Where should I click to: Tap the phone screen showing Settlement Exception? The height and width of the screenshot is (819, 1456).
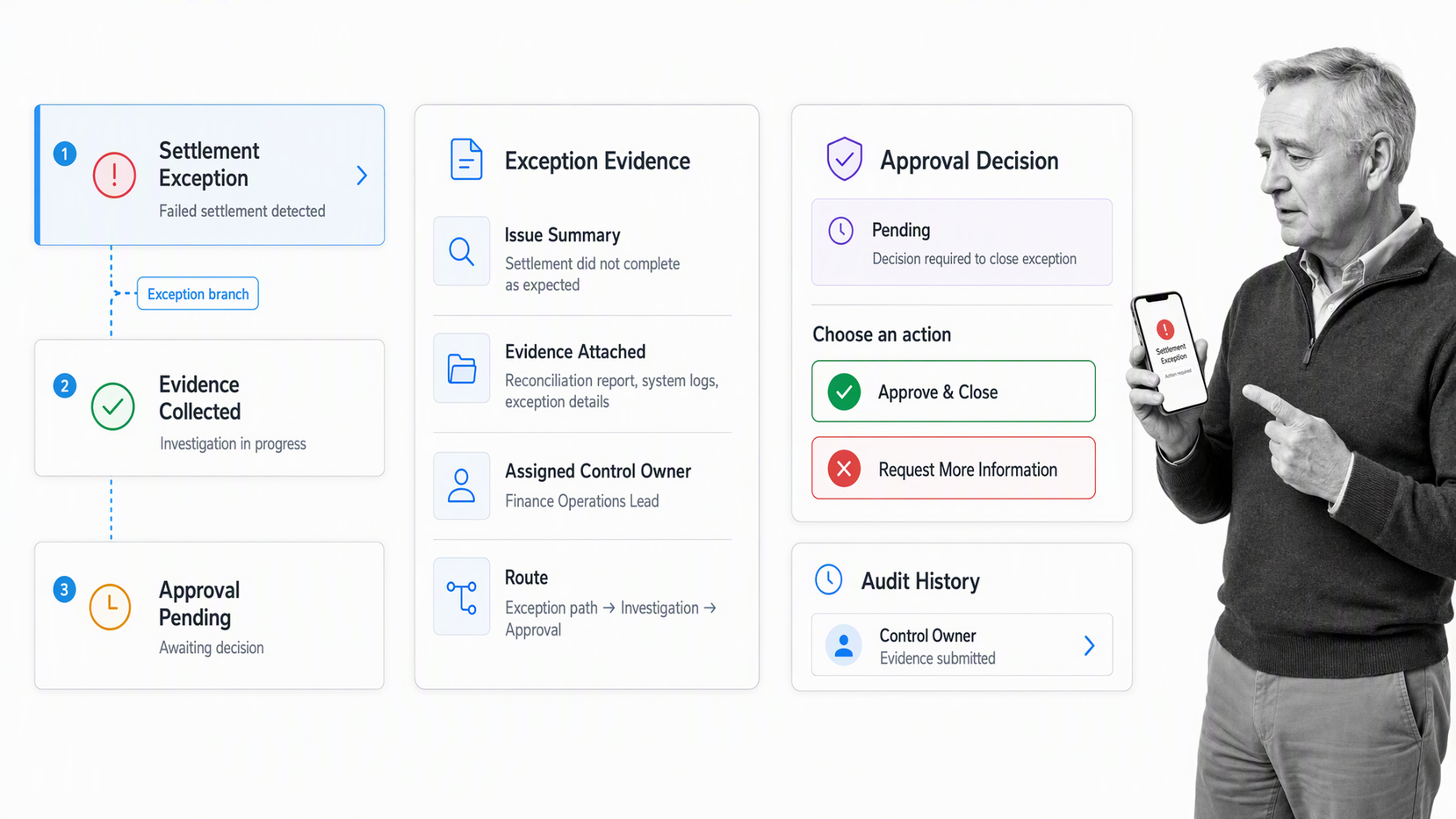coord(1170,352)
